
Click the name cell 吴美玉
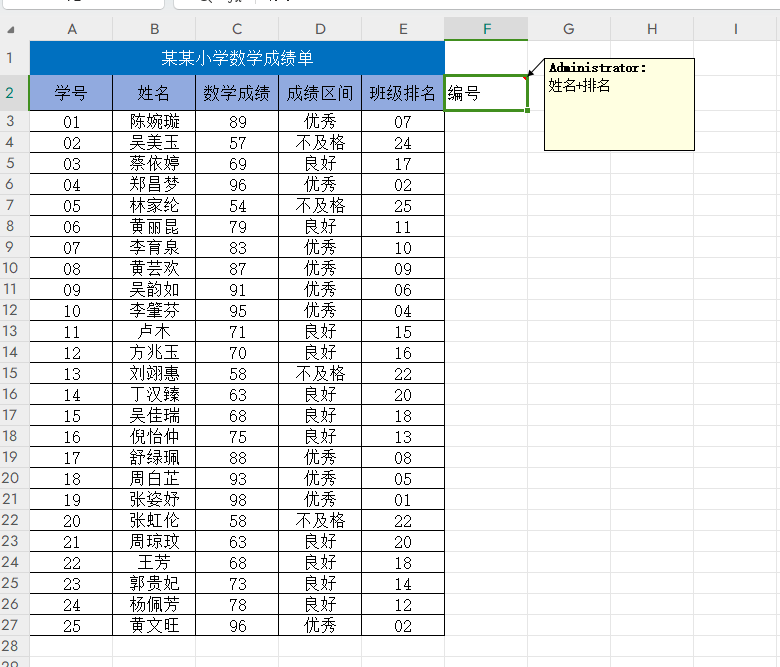154,143
